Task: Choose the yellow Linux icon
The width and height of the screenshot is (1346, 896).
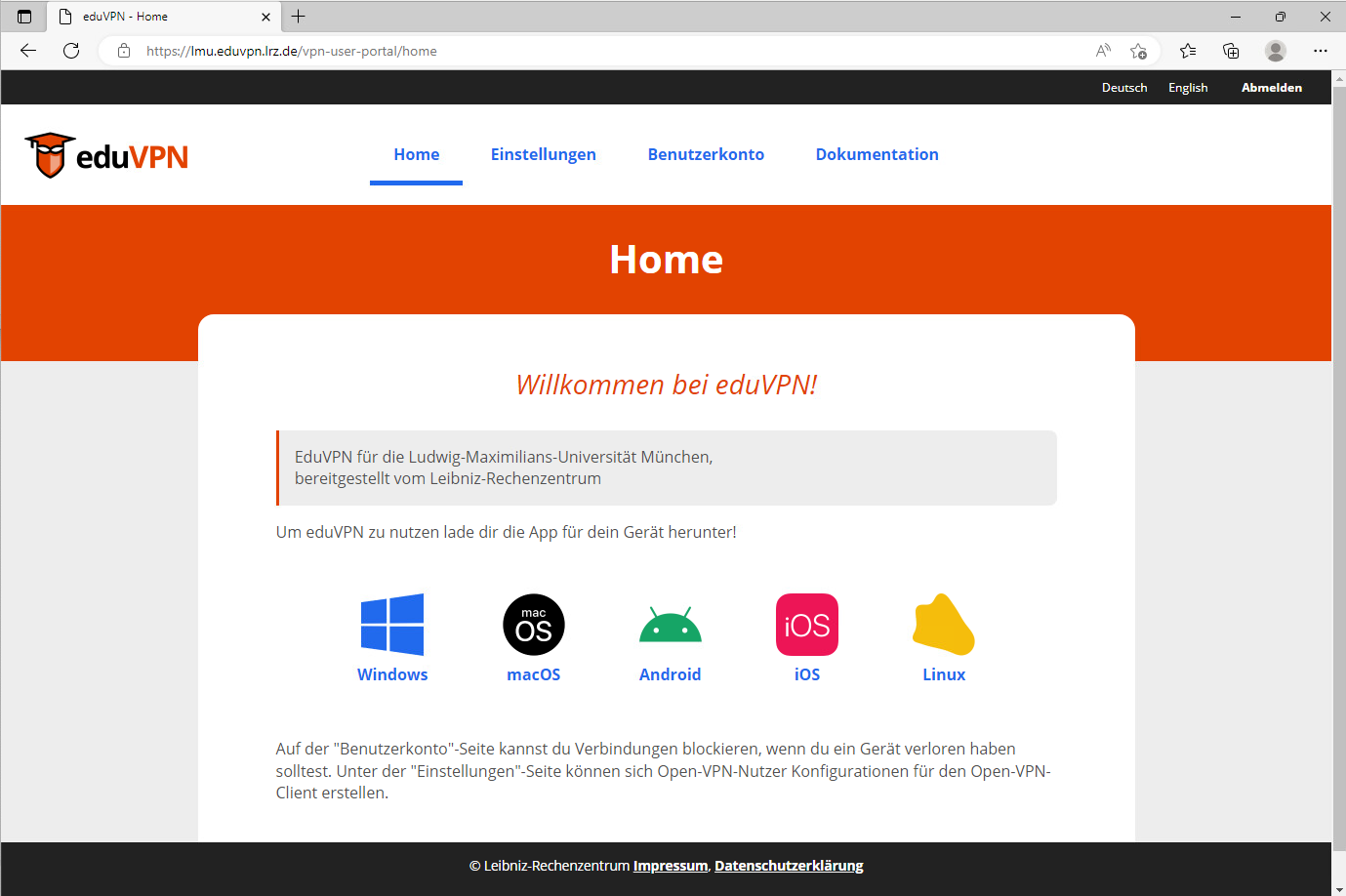Action: pos(944,625)
